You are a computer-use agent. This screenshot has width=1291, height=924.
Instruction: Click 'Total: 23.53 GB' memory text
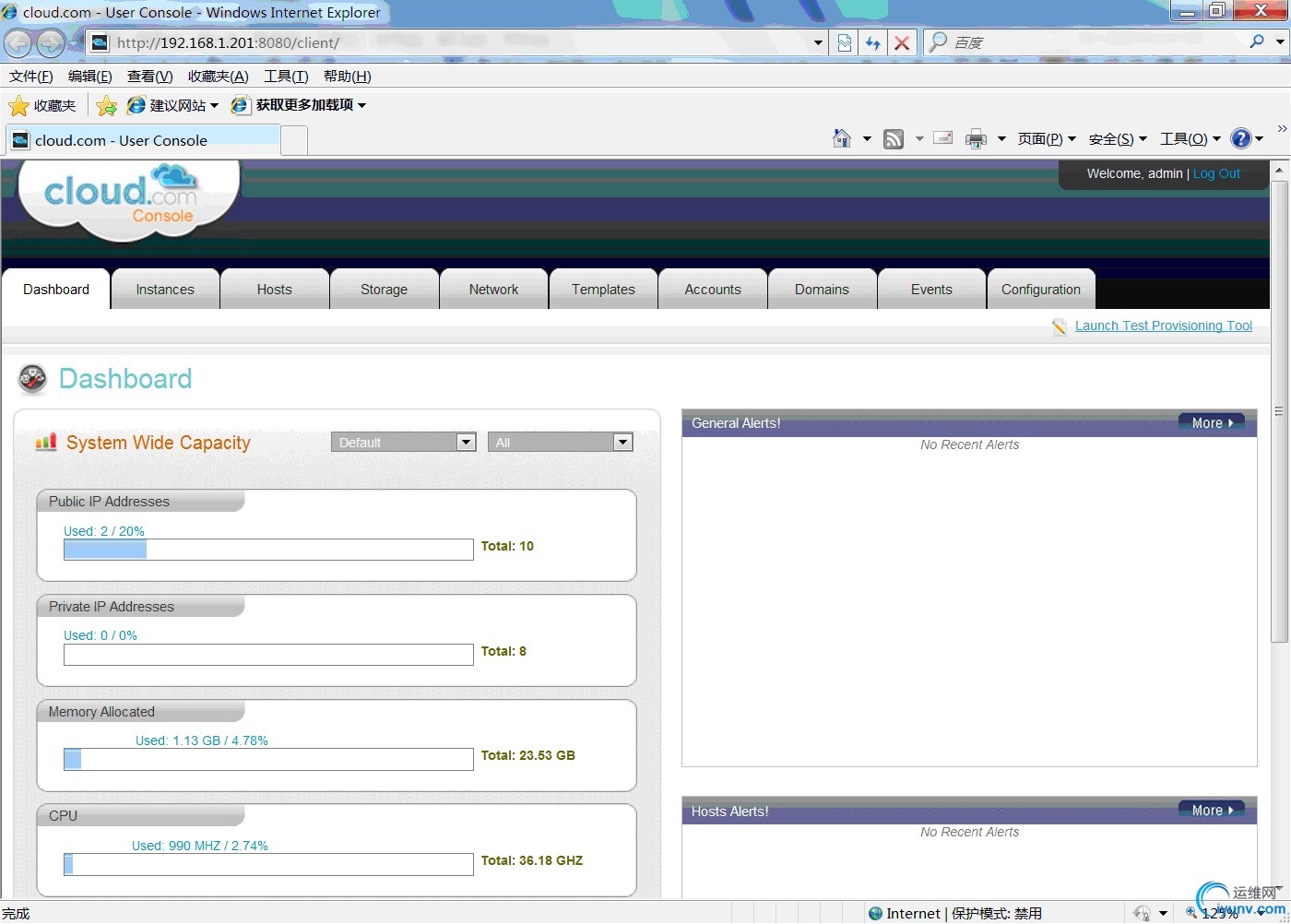pos(528,755)
